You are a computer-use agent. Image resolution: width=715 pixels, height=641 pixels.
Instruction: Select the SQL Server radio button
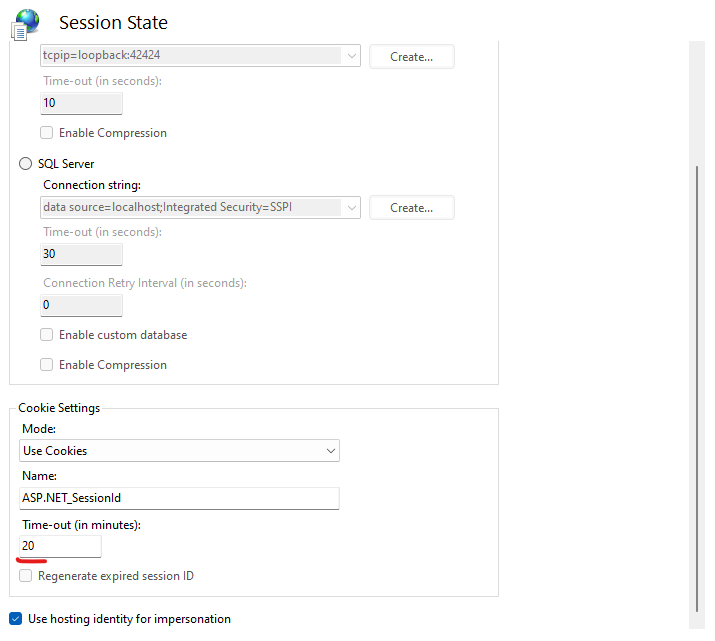(25, 164)
